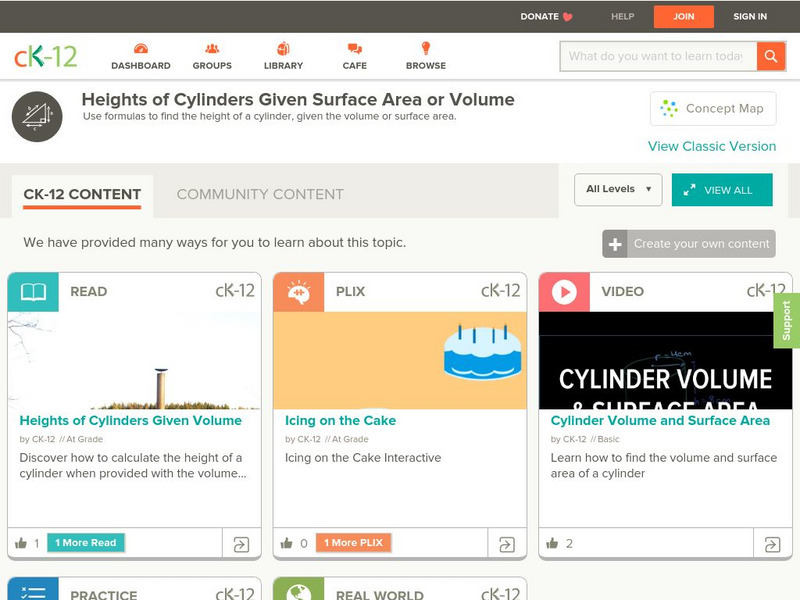Open the cylinder tower thumbnail
800x600 pixels.
point(134,361)
